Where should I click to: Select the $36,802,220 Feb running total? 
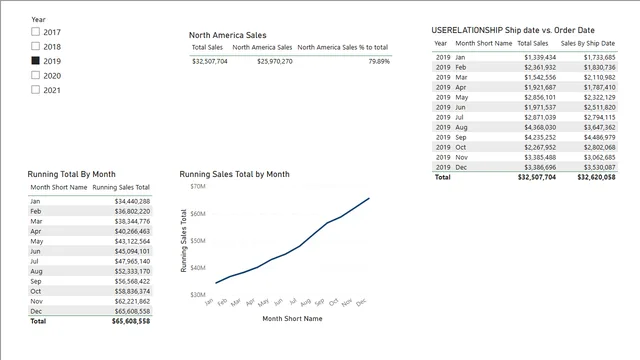132,211
